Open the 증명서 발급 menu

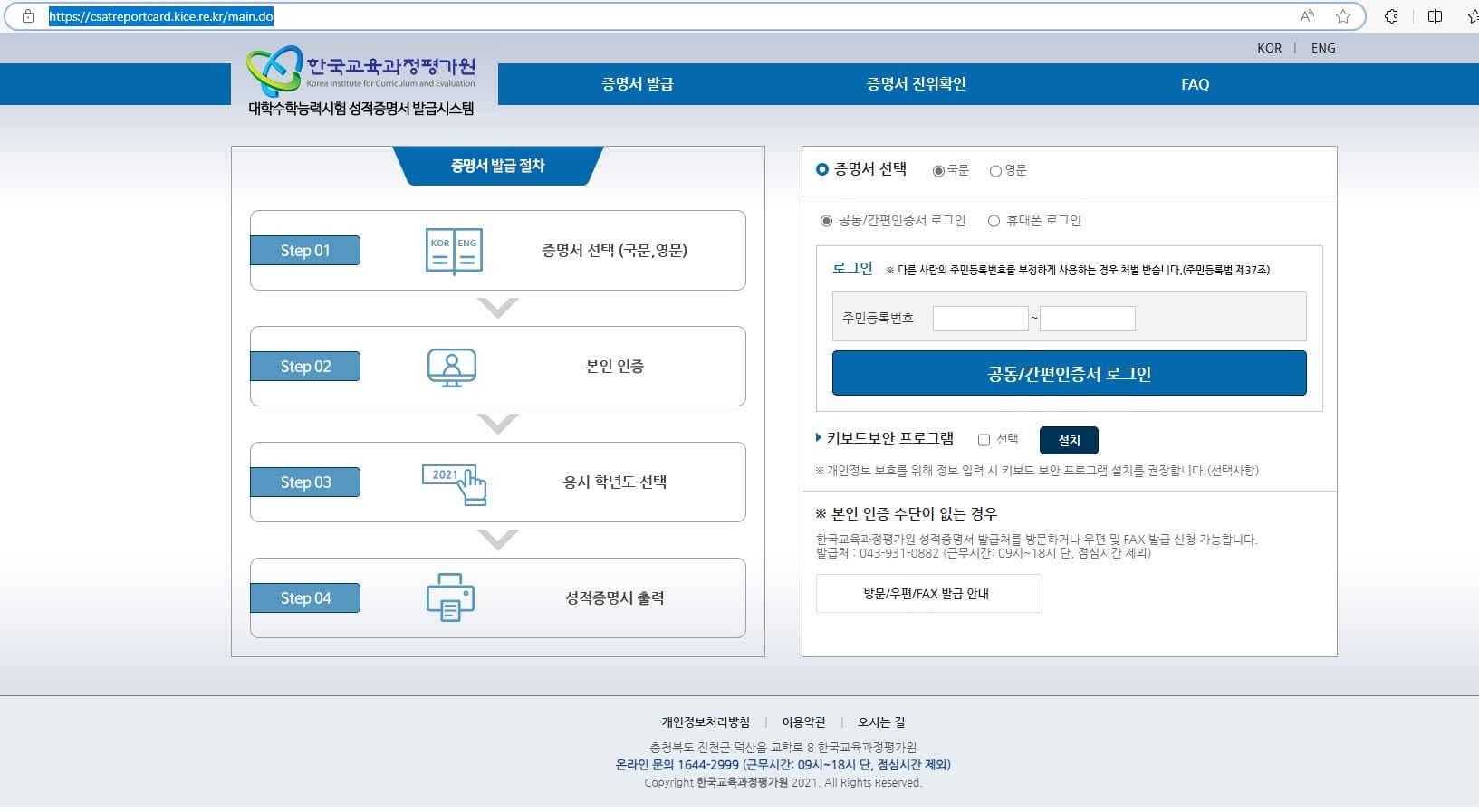(638, 84)
